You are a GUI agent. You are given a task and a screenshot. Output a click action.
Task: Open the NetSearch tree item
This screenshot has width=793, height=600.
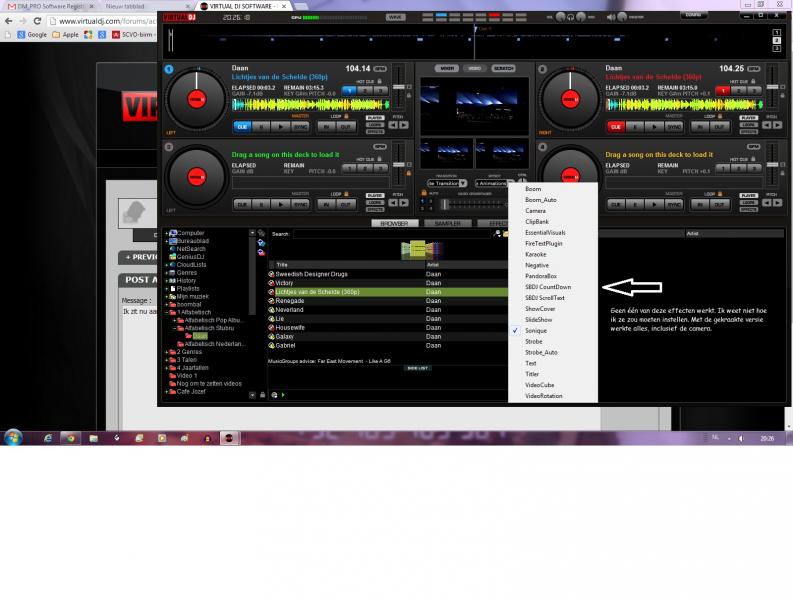coord(191,249)
